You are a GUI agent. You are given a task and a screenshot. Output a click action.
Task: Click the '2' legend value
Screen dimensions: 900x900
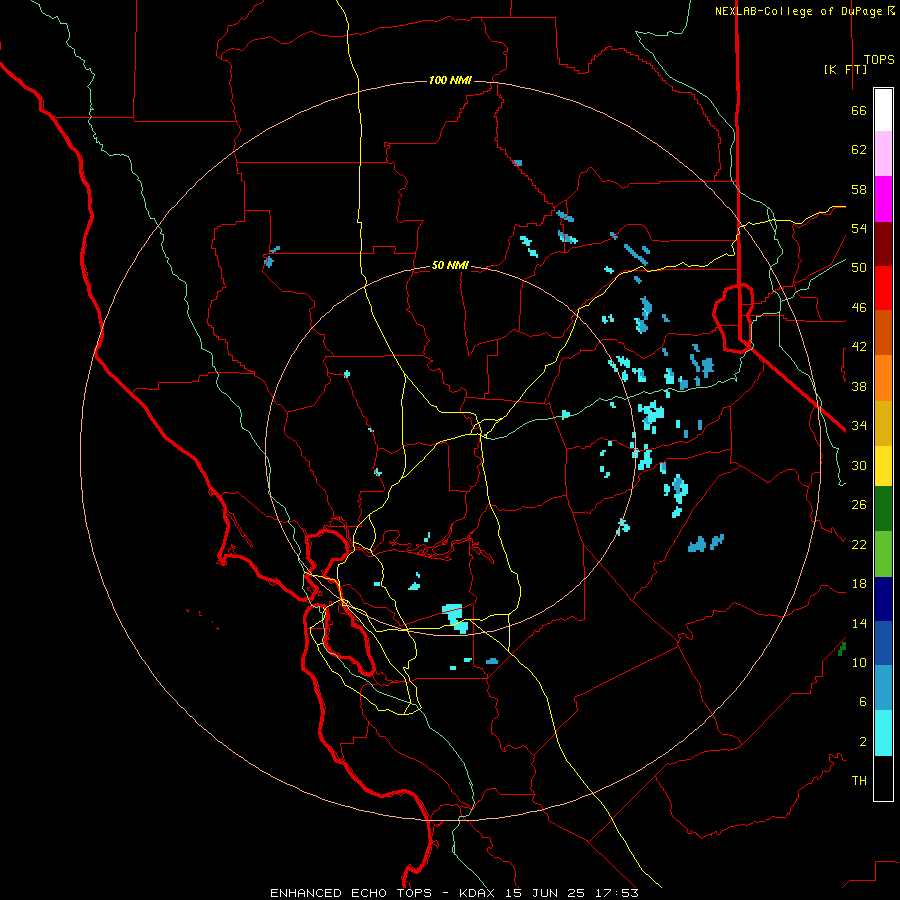click(863, 741)
